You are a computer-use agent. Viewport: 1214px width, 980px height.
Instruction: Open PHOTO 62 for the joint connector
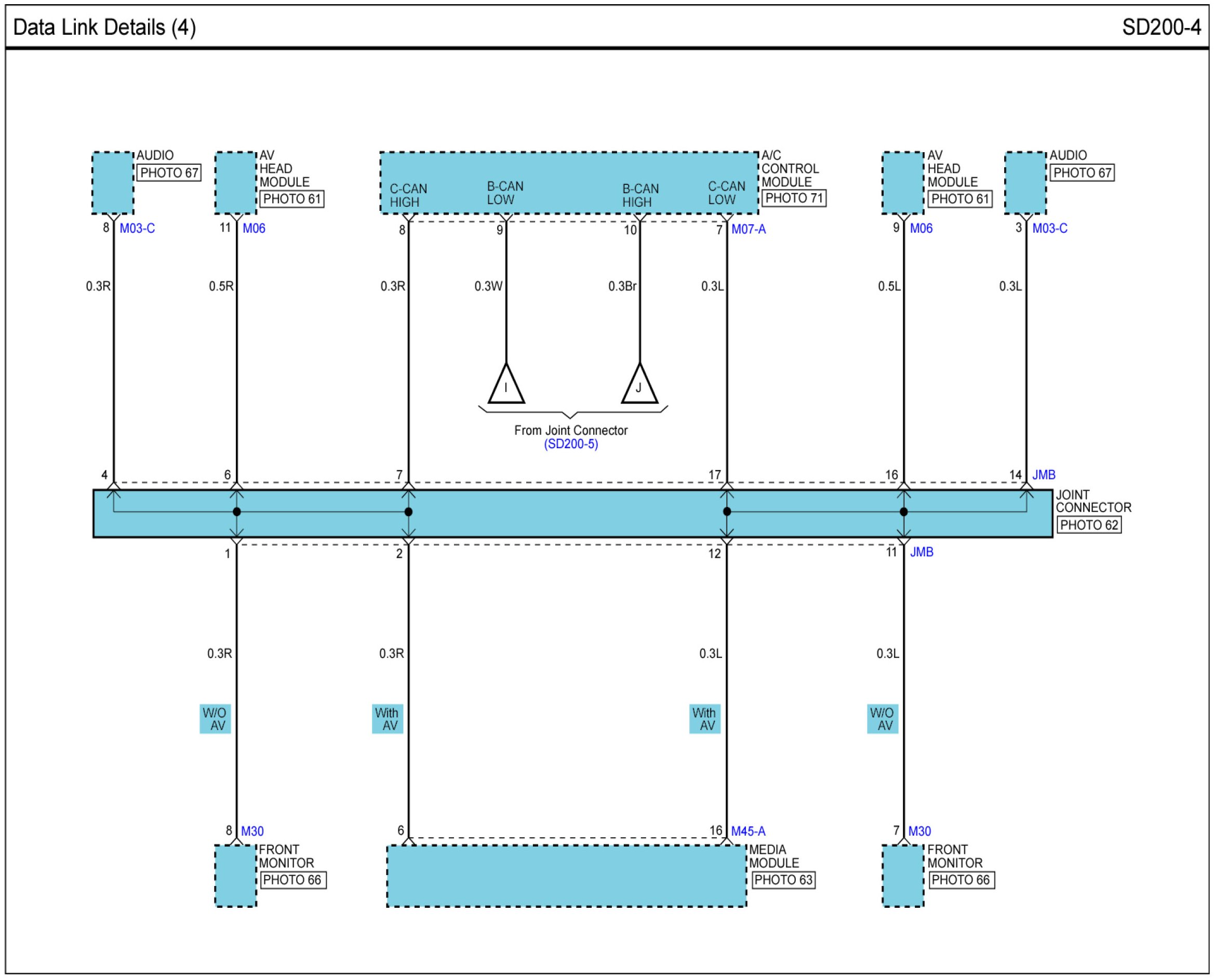point(1088,525)
